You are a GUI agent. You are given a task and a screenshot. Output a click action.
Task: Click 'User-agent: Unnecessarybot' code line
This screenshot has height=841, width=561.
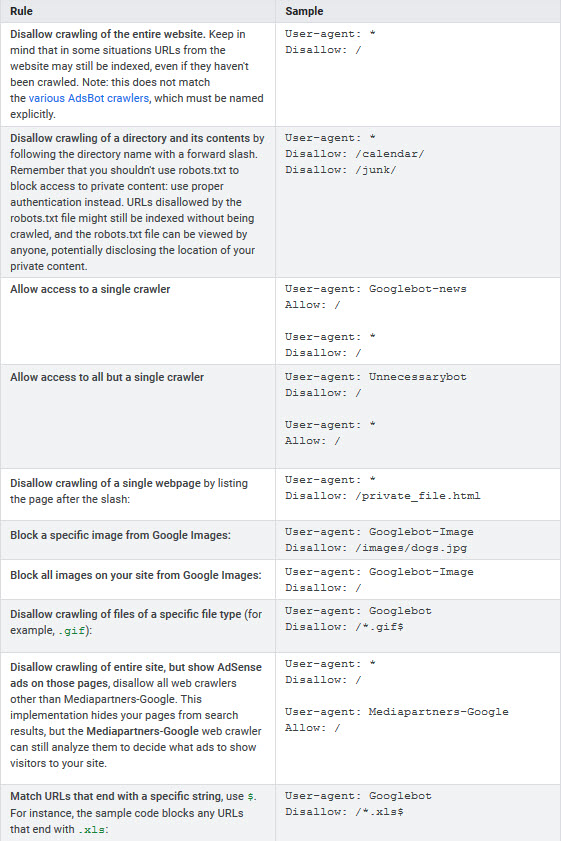pyautogui.click(x=375, y=377)
